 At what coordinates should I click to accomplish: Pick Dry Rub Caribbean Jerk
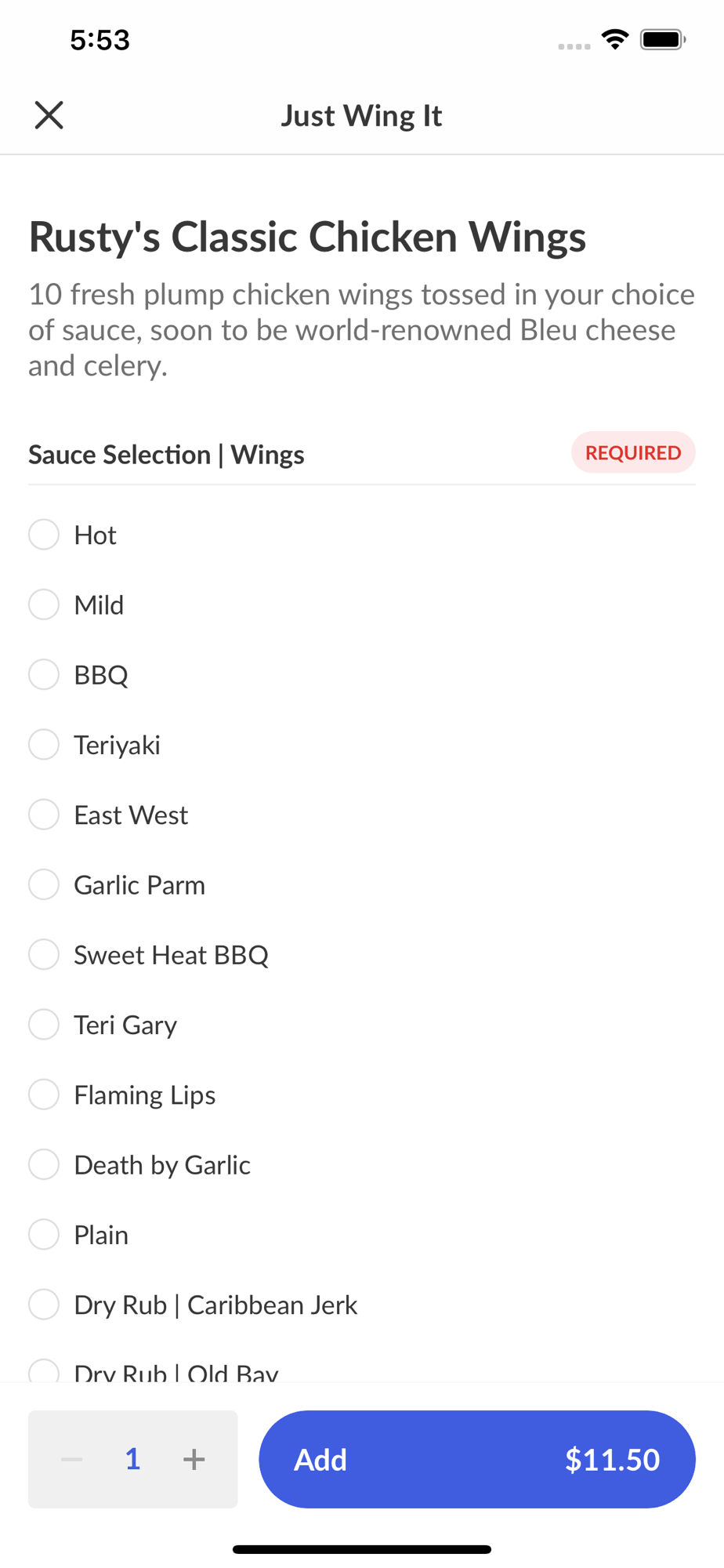(x=44, y=1305)
